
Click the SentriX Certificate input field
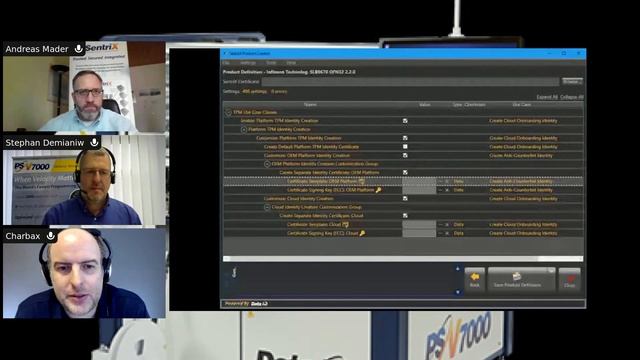pyautogui.click(x=410, y=82)
